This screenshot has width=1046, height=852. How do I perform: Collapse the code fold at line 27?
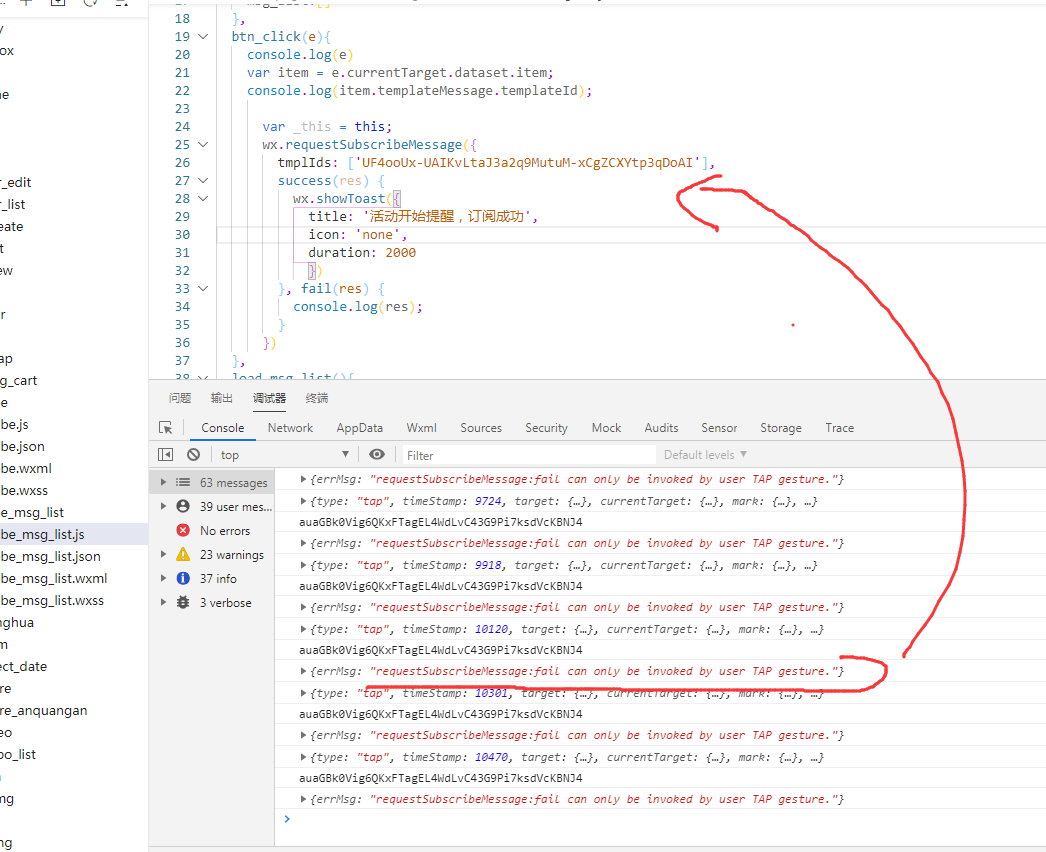[203, 181]
